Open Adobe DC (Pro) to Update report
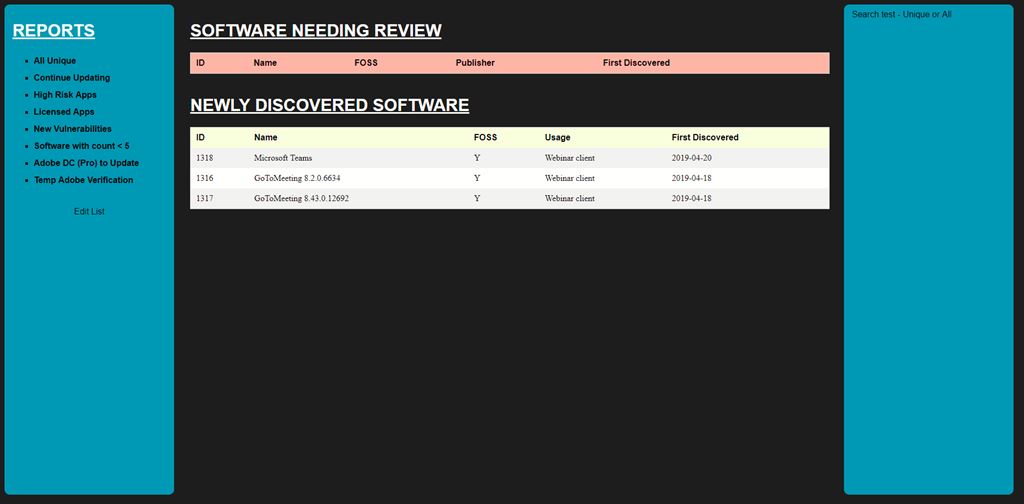The image size is (1024, 504). pyautogui.click(x=86, y=163)
